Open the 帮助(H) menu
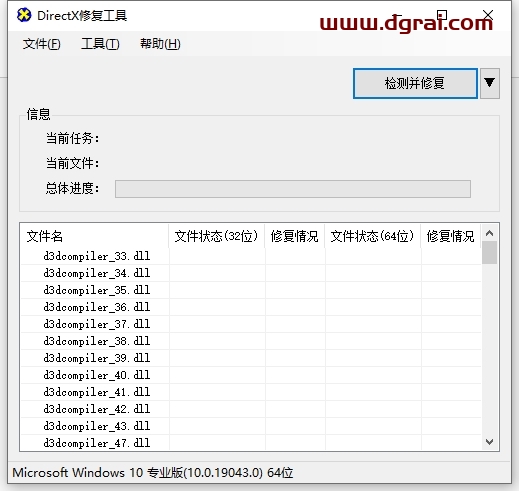The width and height of the screenshot is (519, 491). pos(160,44)
